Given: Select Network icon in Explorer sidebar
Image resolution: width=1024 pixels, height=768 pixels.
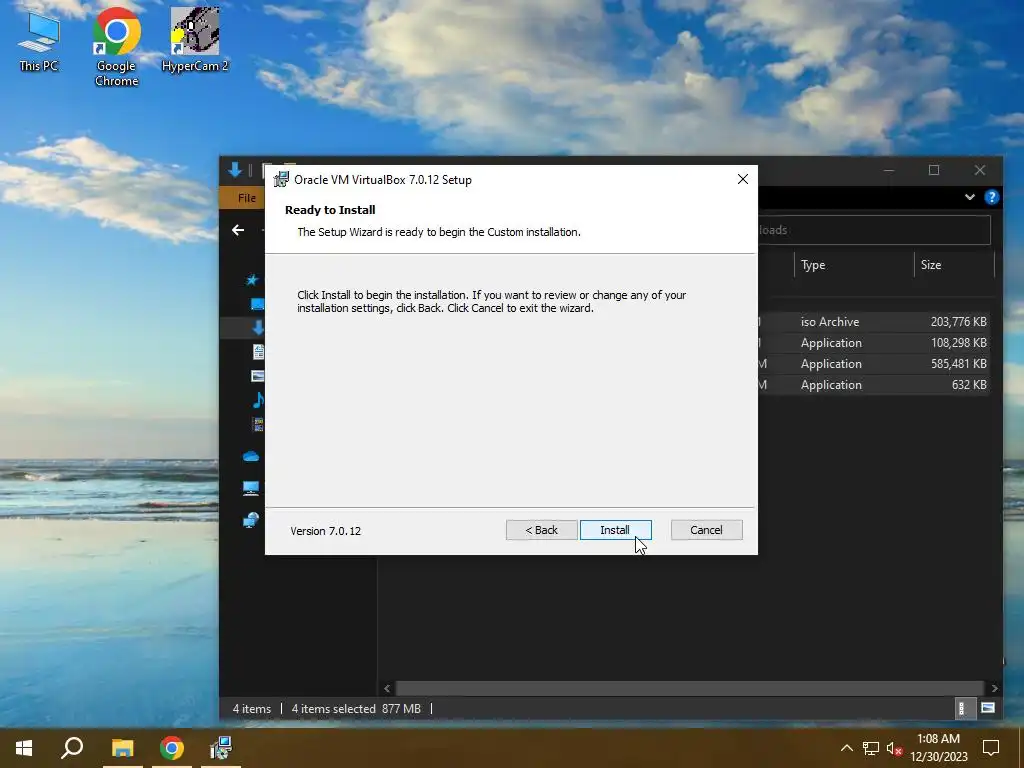Looking at the screenshot, I should pos(251,520).
